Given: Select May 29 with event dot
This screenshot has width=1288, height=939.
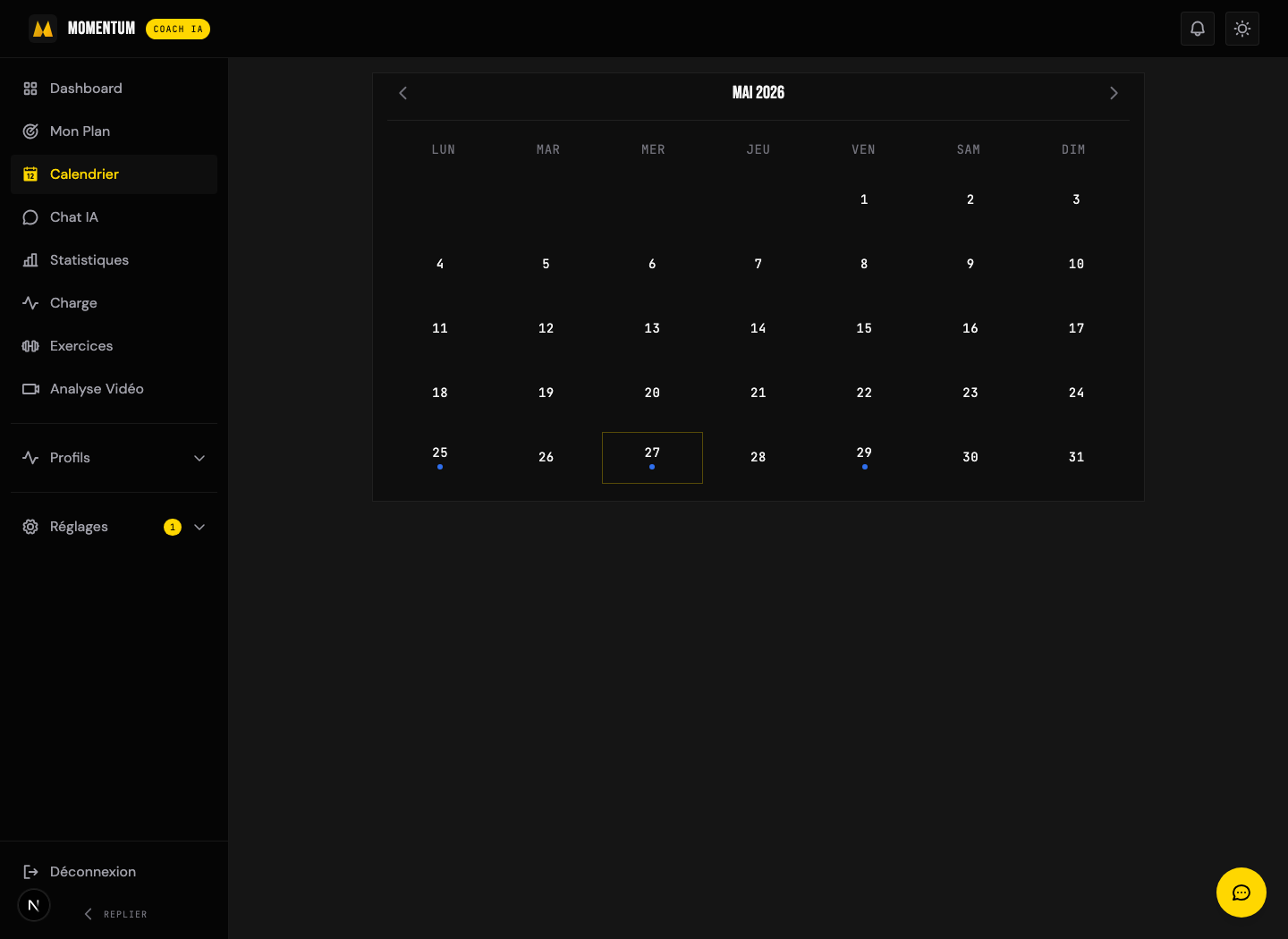Looking at the screenshot, I should [x=864, y=458].
